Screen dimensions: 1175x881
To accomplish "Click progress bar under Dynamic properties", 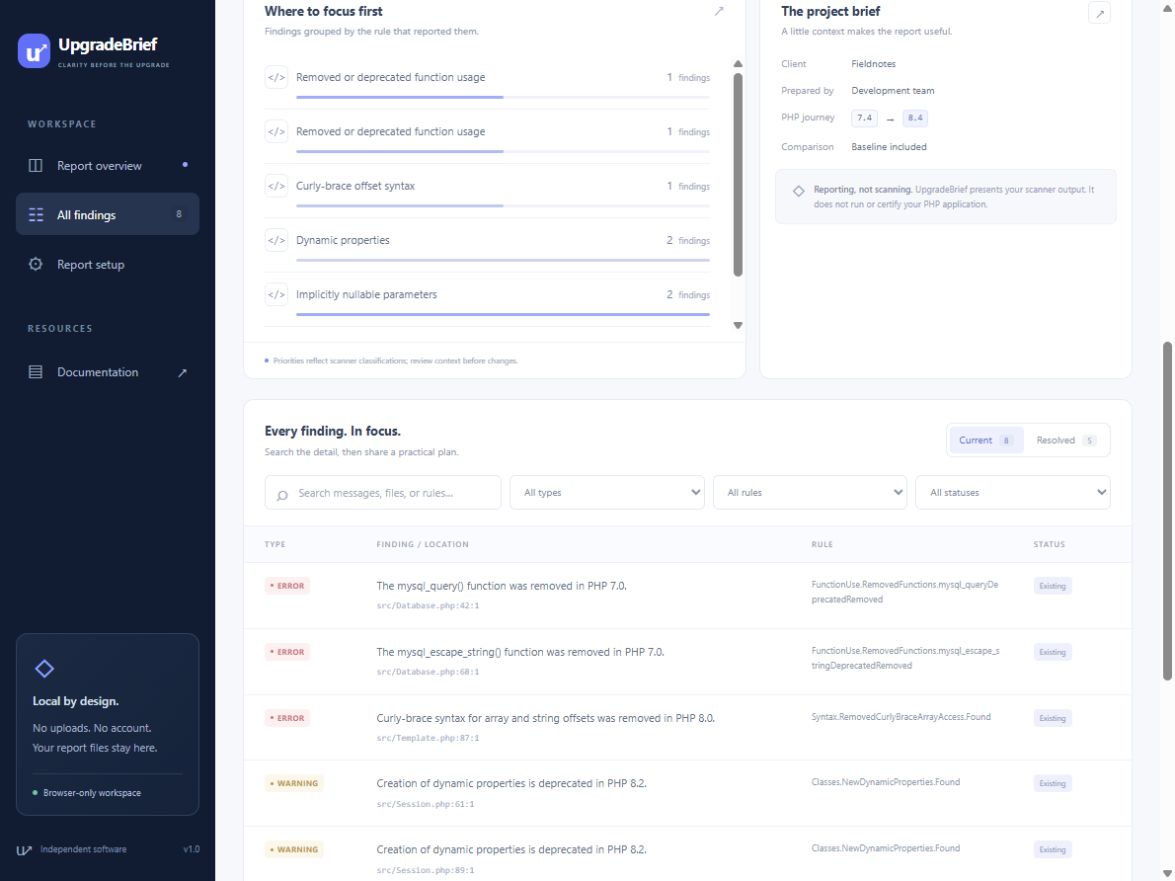I will (x=503, y=260).
